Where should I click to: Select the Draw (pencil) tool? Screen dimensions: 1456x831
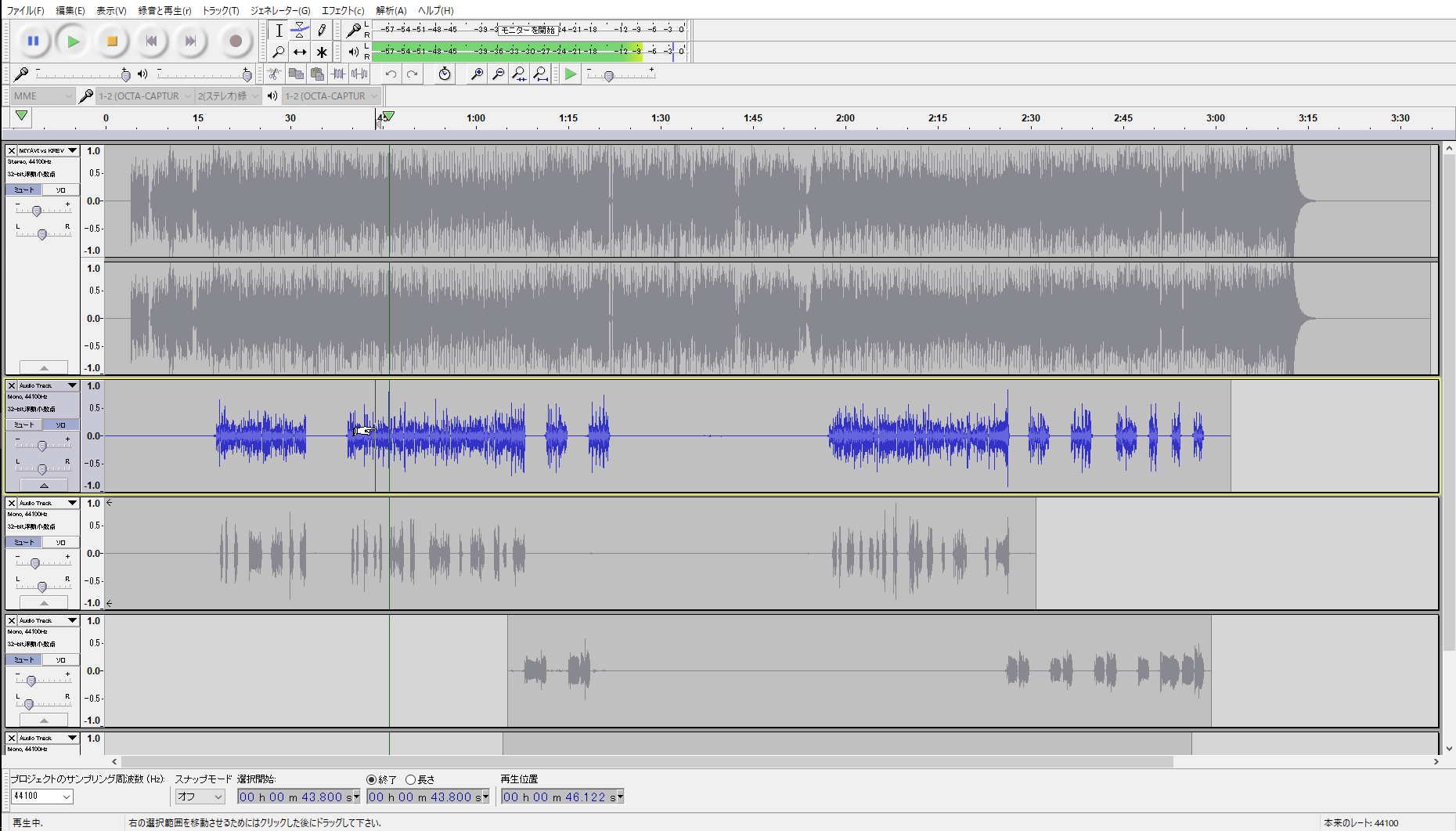tap(322, 31)
